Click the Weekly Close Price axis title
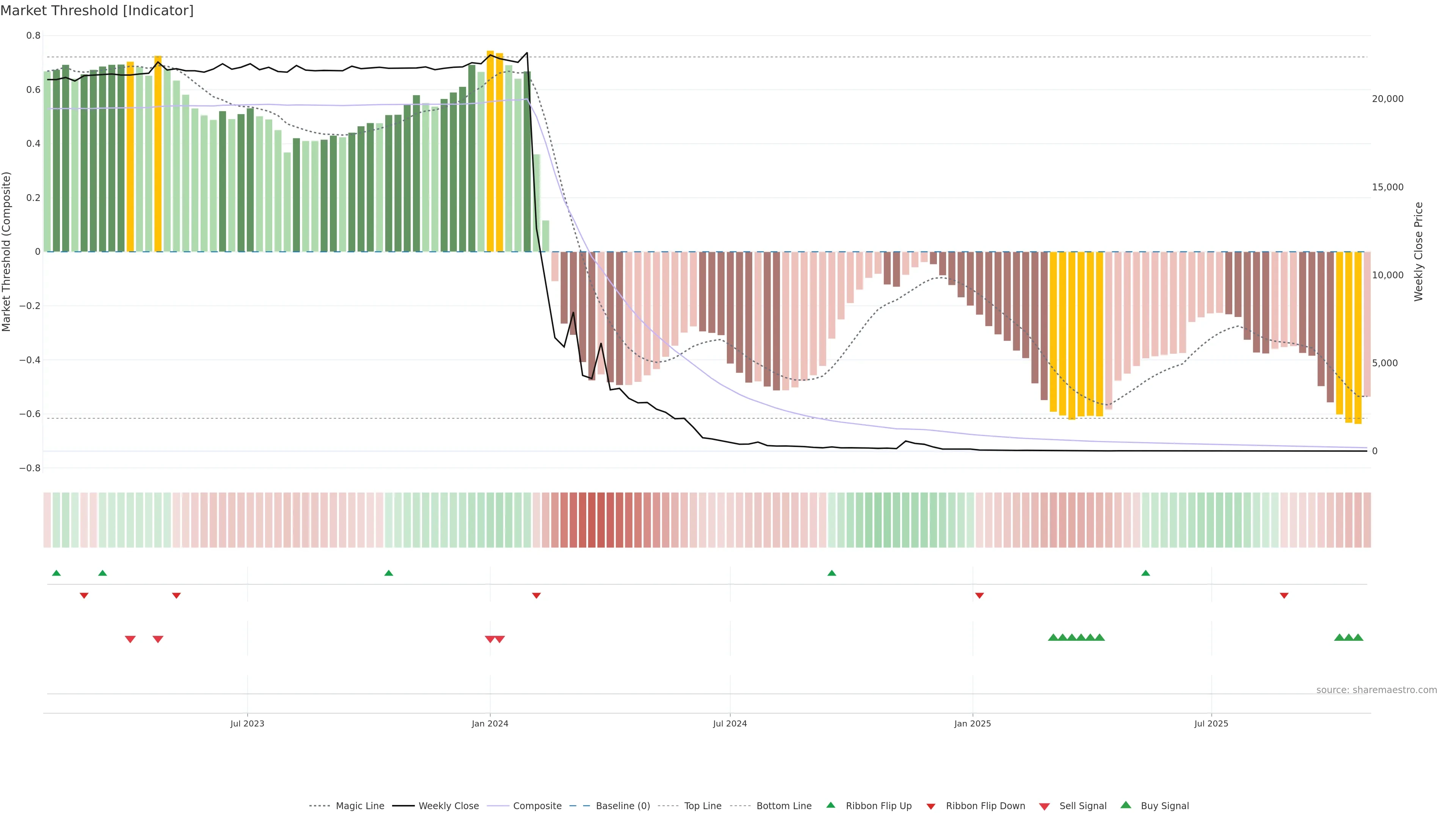This screenshot has width=1456, height=819. pos(1418,251)
